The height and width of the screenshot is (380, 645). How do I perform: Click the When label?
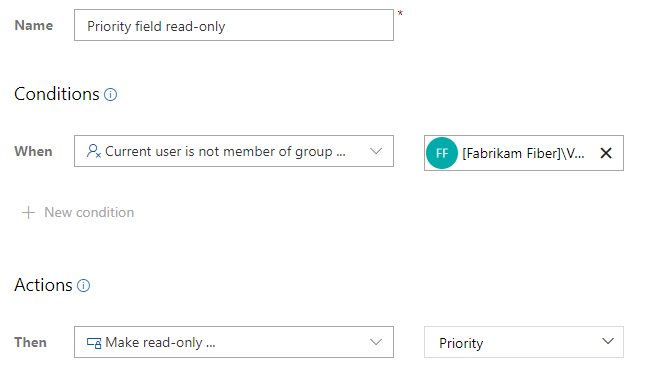33,151
